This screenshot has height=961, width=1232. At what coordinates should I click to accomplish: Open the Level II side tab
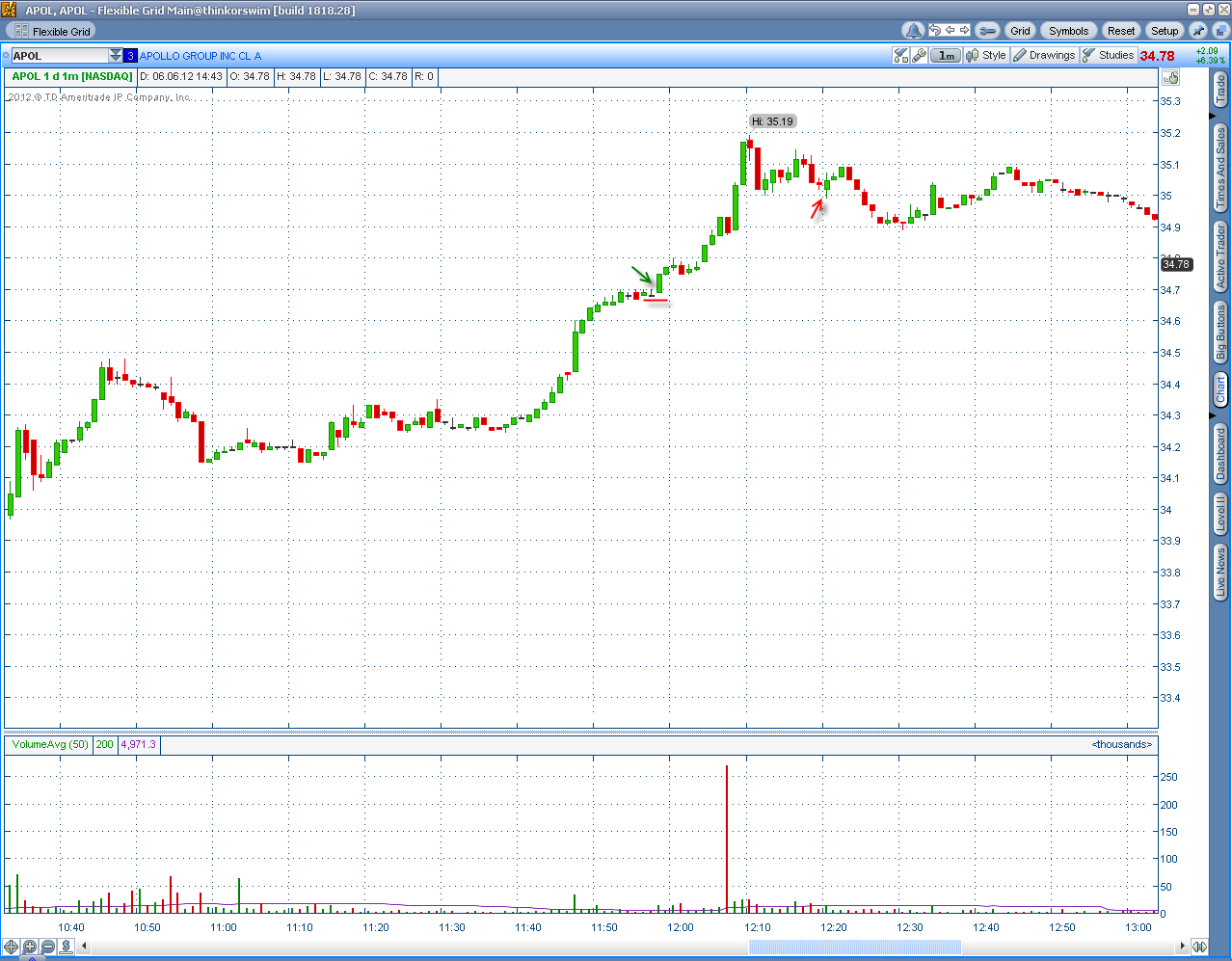coord(1220,513)
